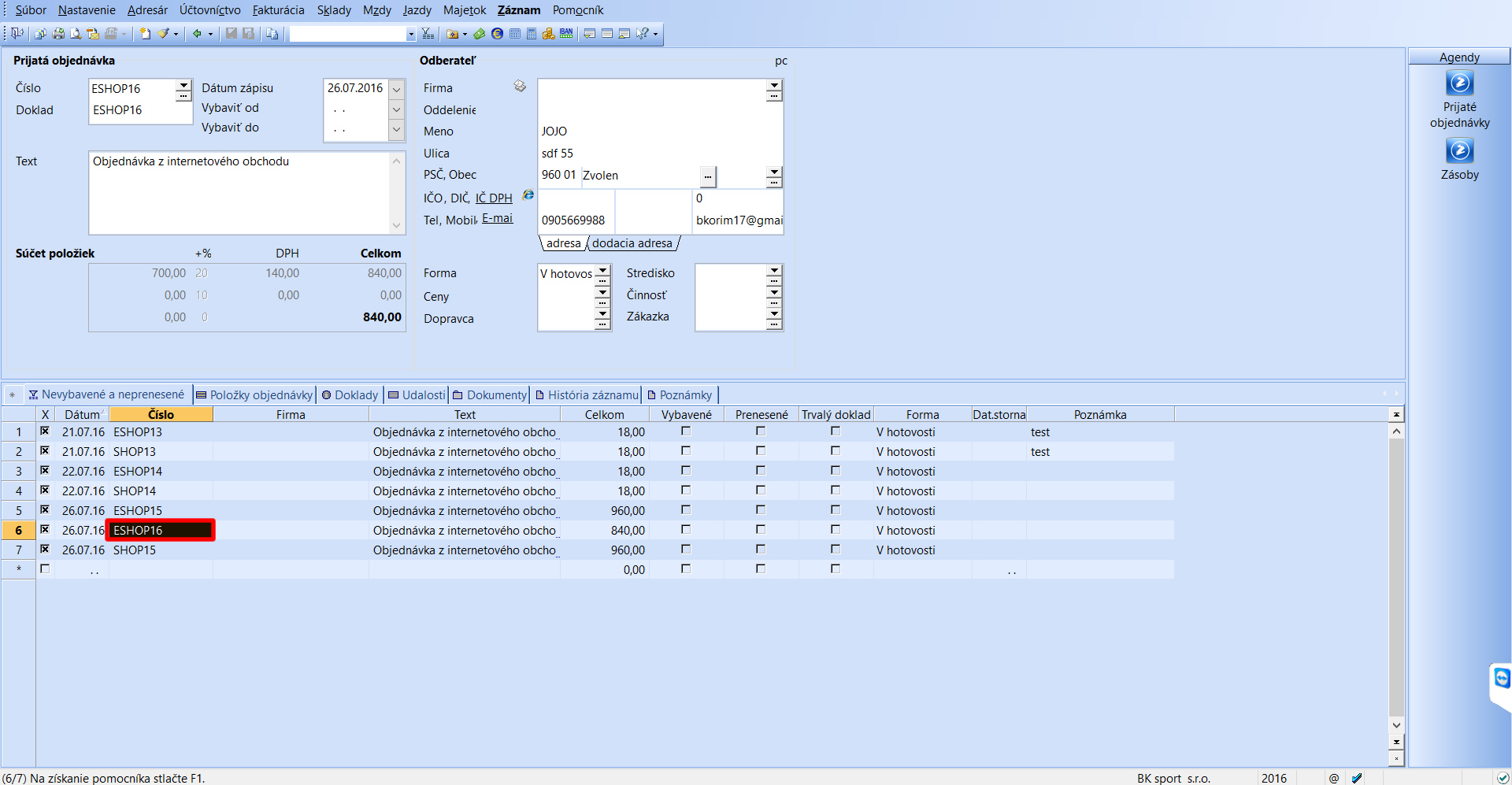This screenshot has height=785, width=1512.
Task: Open the folder with star icon
Action: [x=452, y=34]
